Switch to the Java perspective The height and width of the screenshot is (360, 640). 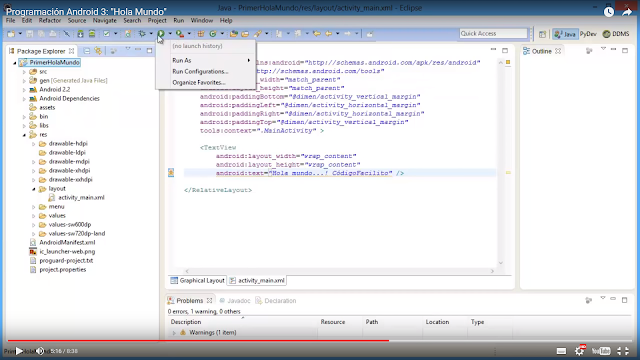565,34
